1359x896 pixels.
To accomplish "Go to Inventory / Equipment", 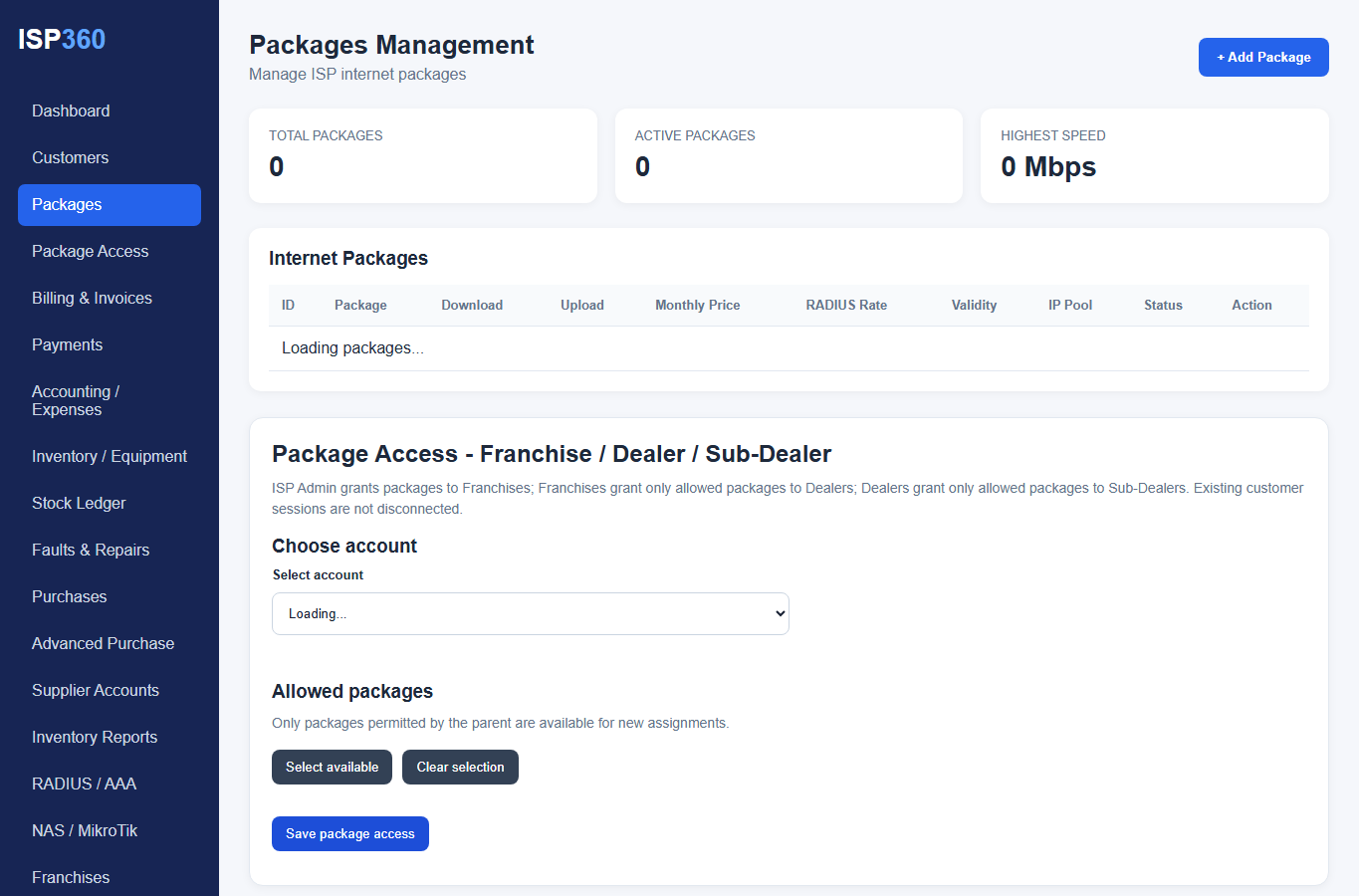I will coord(110,456).
